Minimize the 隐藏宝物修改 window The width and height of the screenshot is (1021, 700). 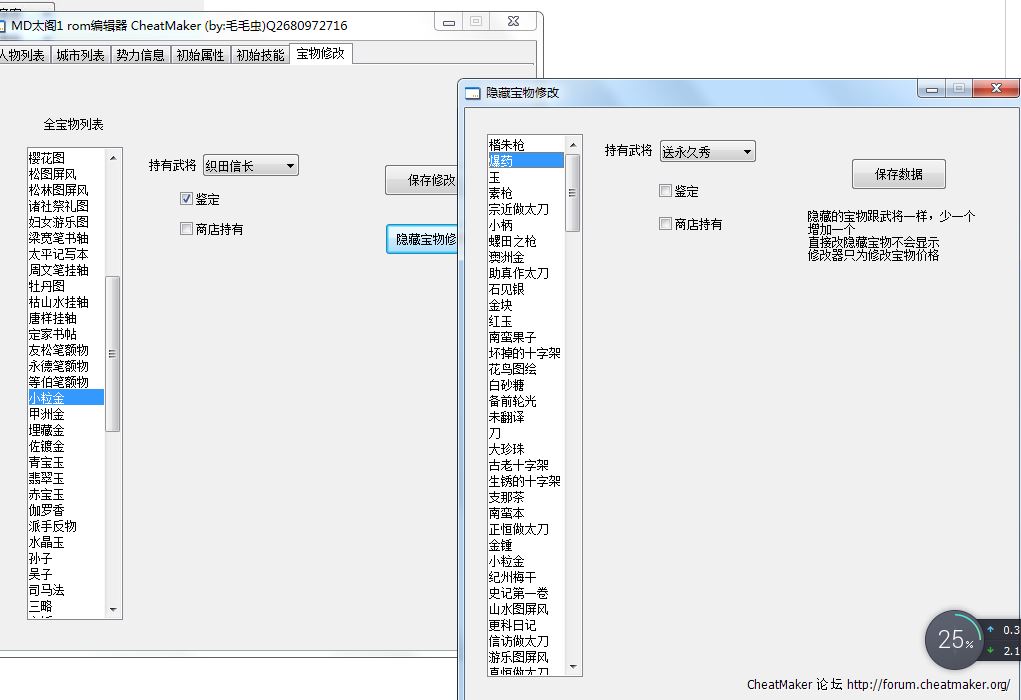(x=932, y=89)
